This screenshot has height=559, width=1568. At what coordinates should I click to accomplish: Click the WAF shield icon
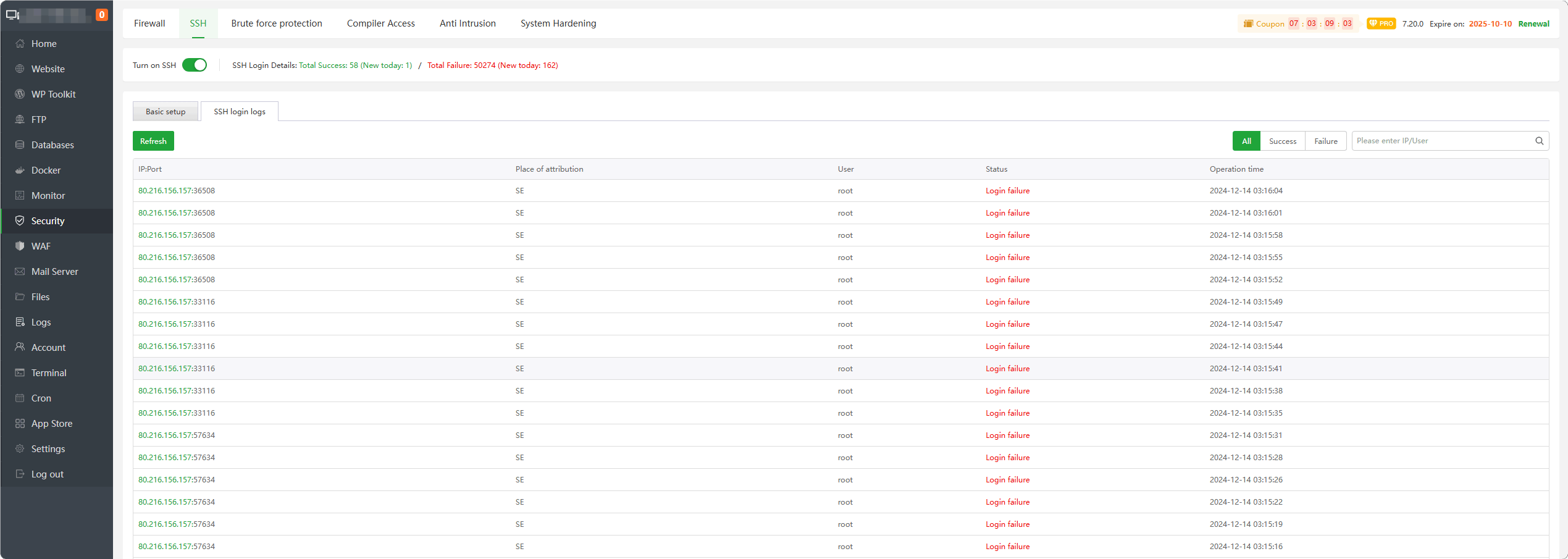(x=20, y=246)
